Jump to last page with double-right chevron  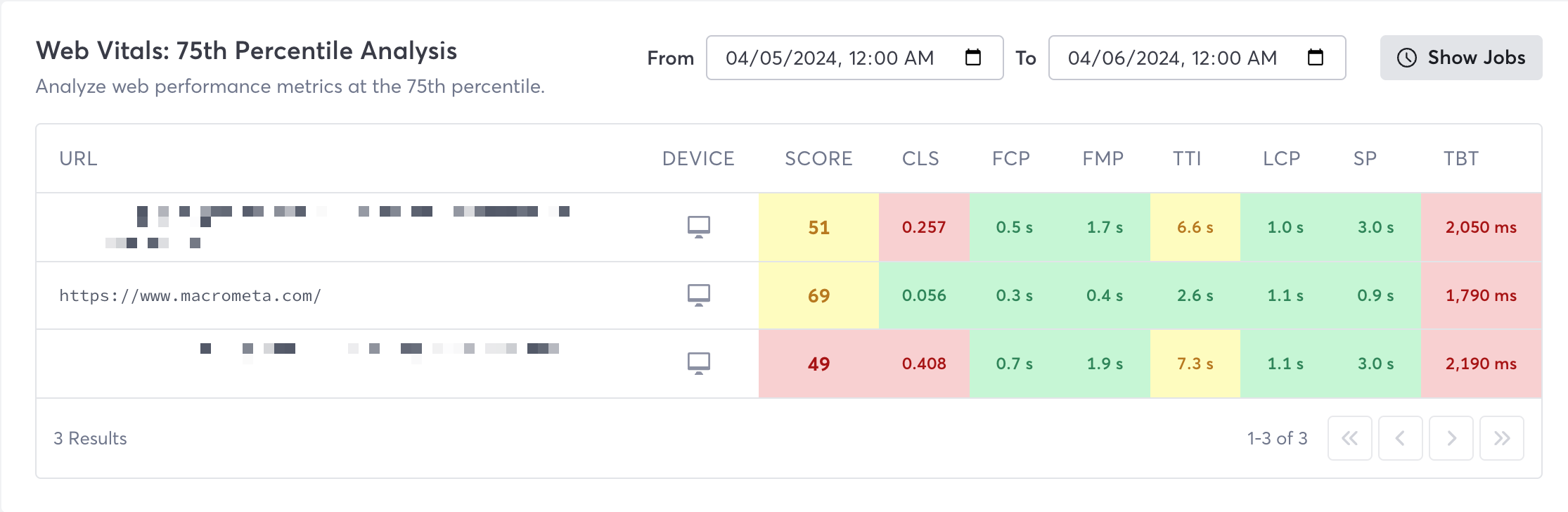tap(1501, 438)
